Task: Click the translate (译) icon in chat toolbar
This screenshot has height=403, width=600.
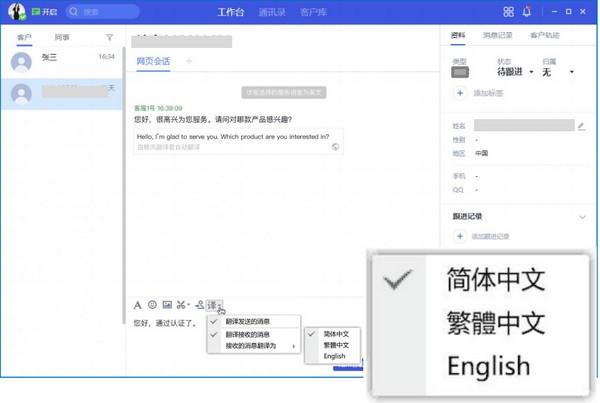Action: click(213, 305)
